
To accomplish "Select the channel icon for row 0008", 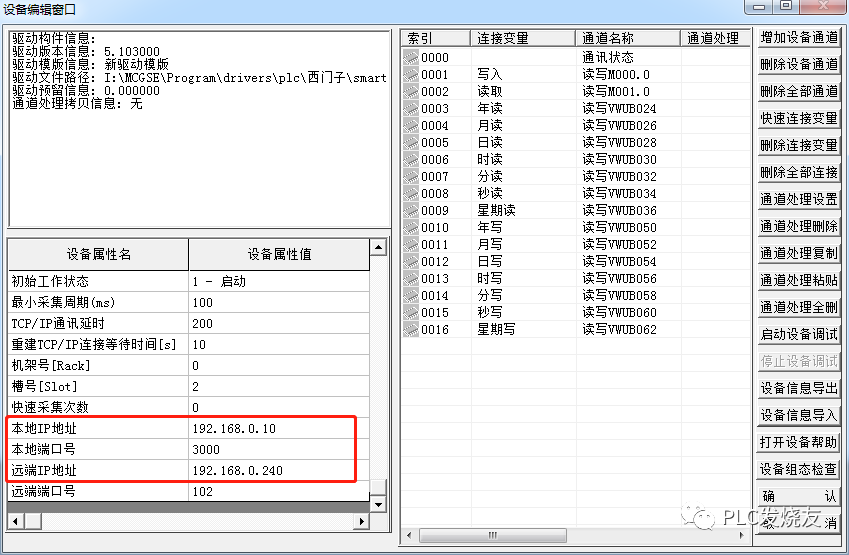I will pos(411,193).
